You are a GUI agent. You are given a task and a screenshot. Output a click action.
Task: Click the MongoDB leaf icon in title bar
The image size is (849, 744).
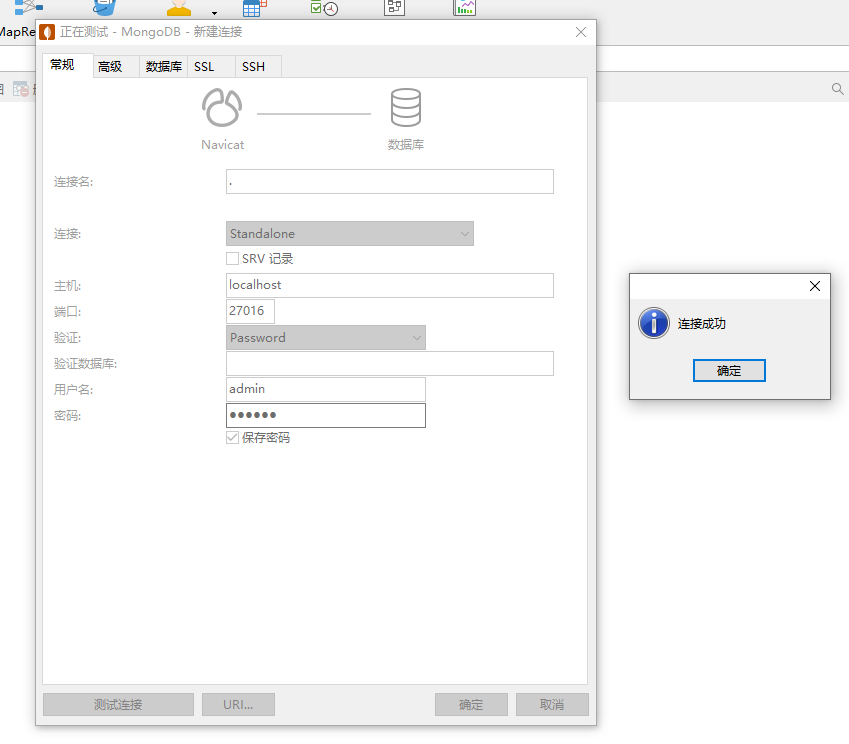click(47, 32)
